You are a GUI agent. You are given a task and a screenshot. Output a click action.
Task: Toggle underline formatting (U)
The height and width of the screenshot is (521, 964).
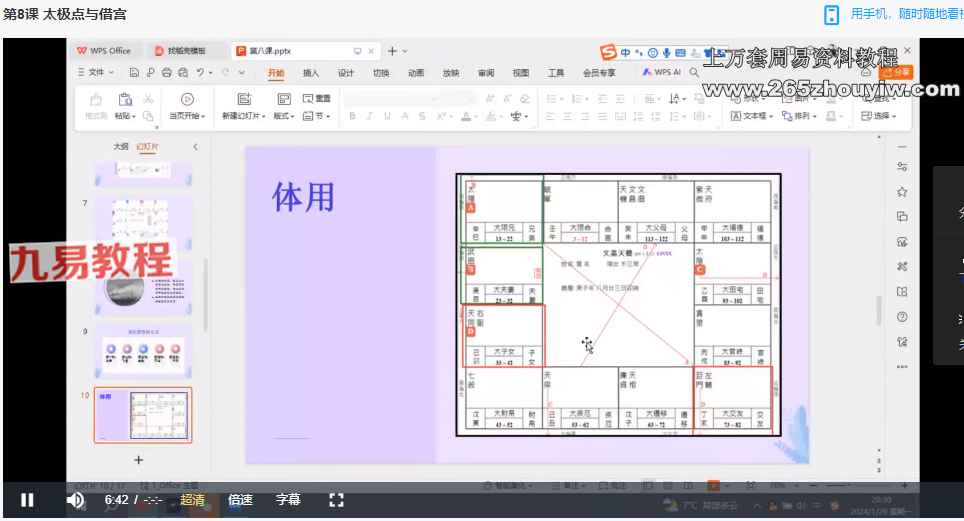click(387, 116)
